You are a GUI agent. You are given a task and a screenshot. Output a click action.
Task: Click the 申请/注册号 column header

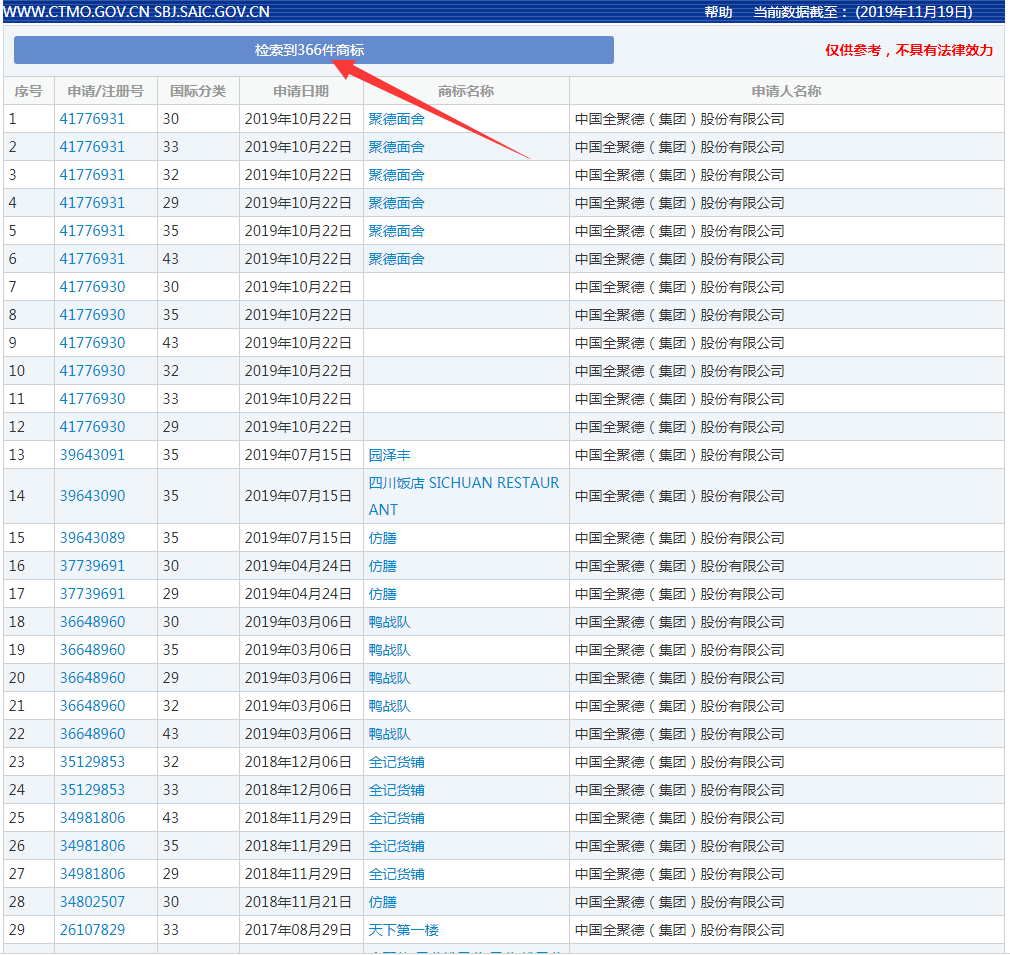106,91
